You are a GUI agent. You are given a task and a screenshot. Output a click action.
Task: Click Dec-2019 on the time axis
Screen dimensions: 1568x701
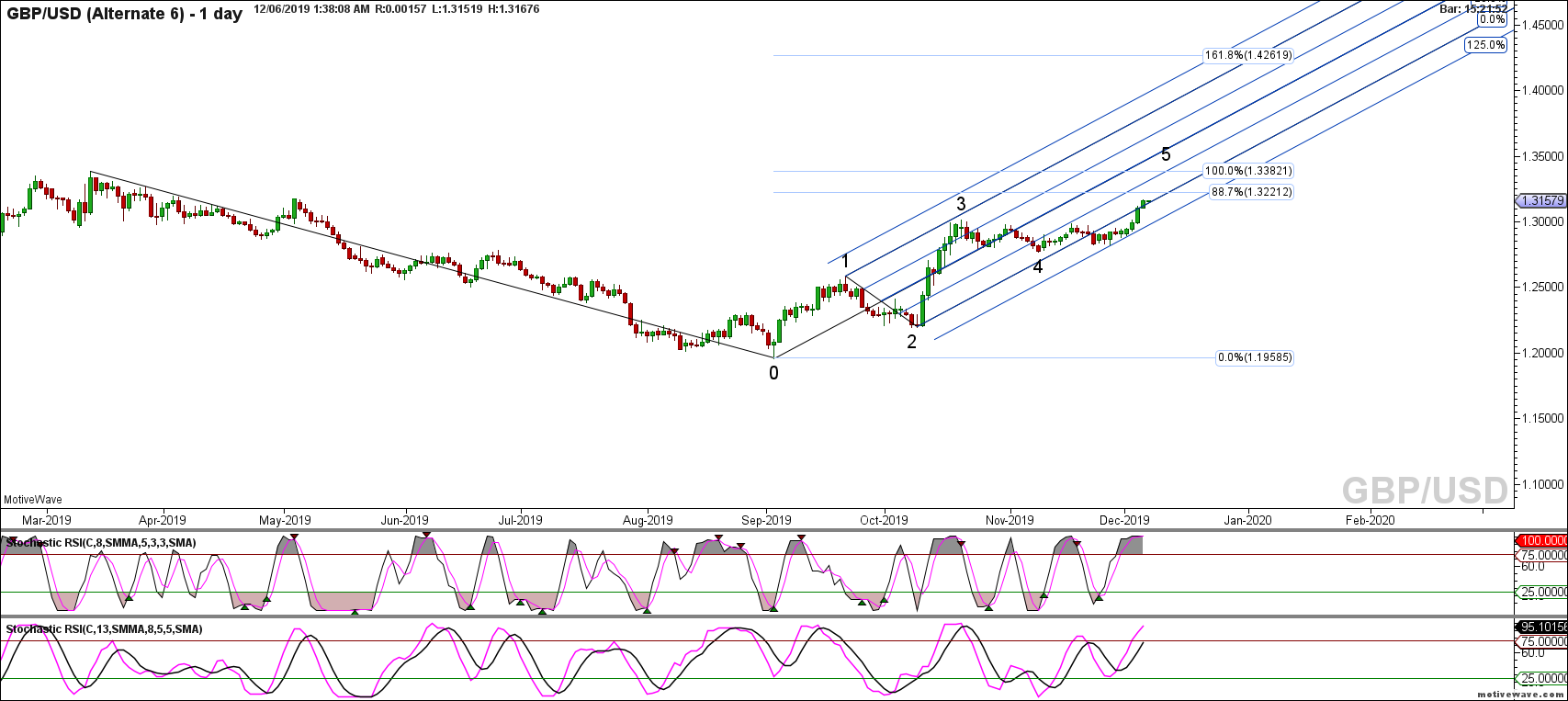1124,519
